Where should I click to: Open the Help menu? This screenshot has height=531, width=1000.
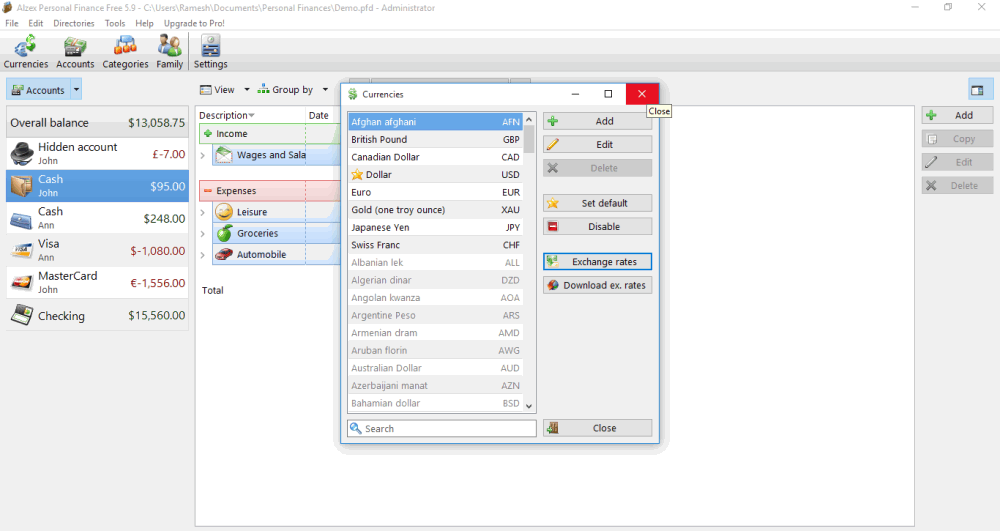(144, 23)
